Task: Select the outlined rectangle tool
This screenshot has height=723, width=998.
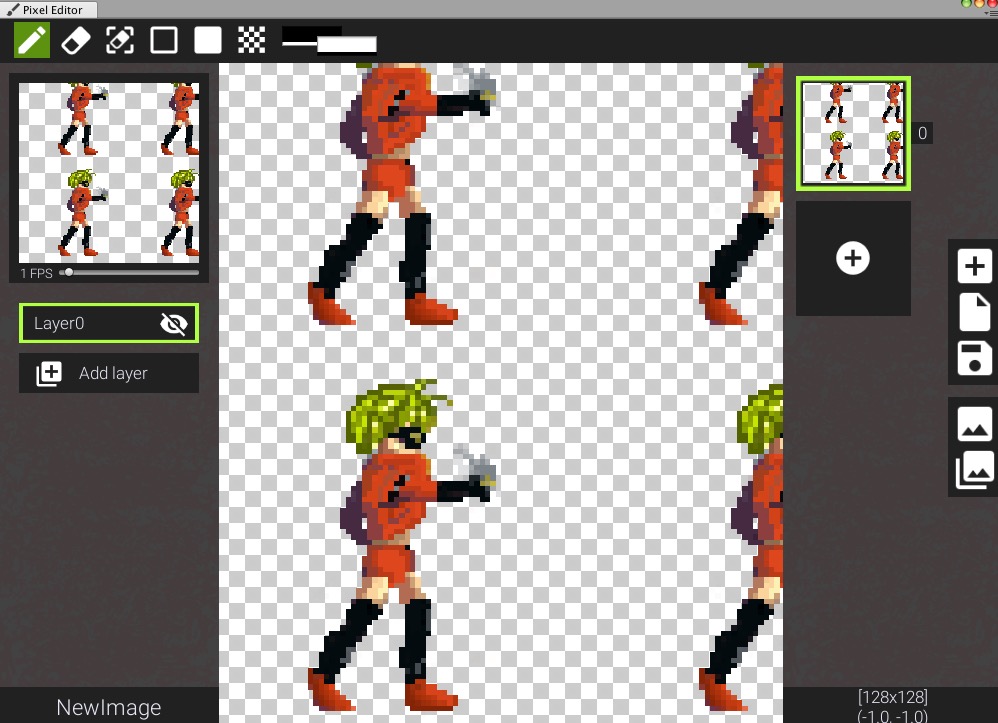Action: pyautogui.click(x=164, y=40)
